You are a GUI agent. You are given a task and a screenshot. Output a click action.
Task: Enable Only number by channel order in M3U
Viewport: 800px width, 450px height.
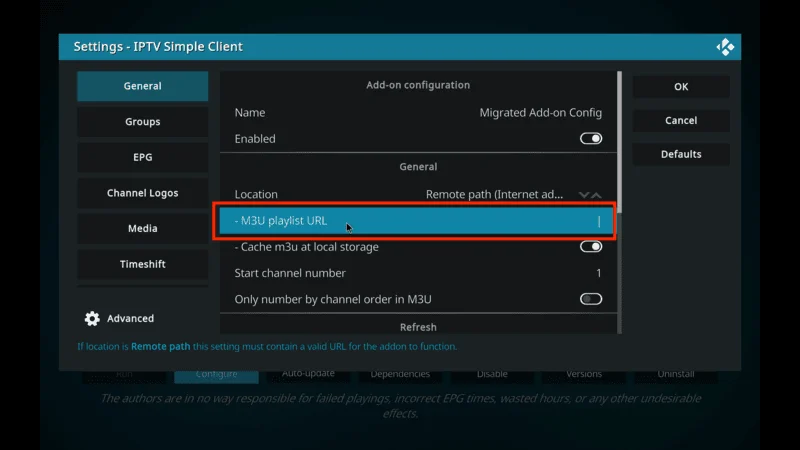tap(591, 299)
